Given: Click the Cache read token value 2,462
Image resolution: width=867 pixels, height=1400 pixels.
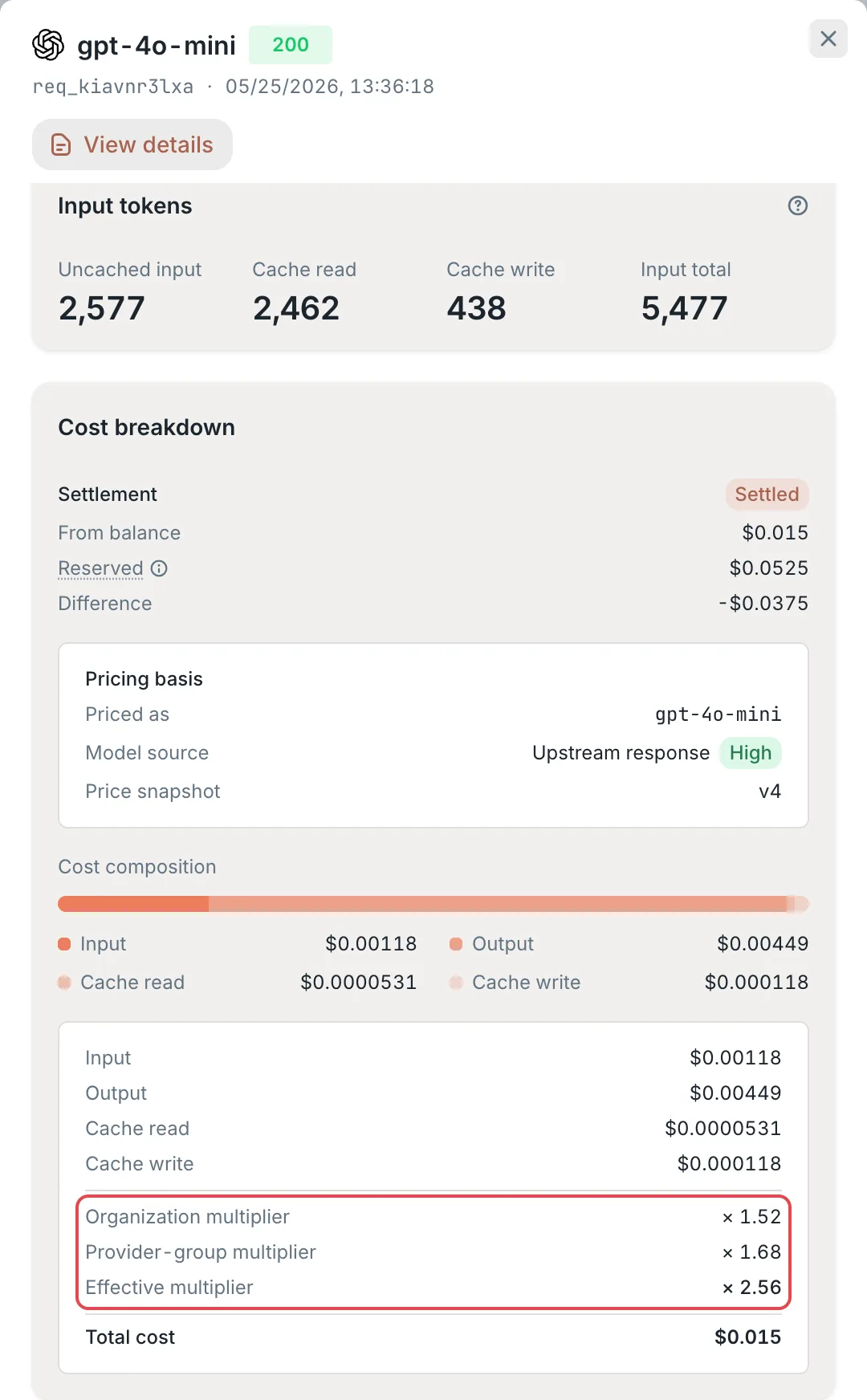Looking at the screenshot, I should tap(296, 308).
